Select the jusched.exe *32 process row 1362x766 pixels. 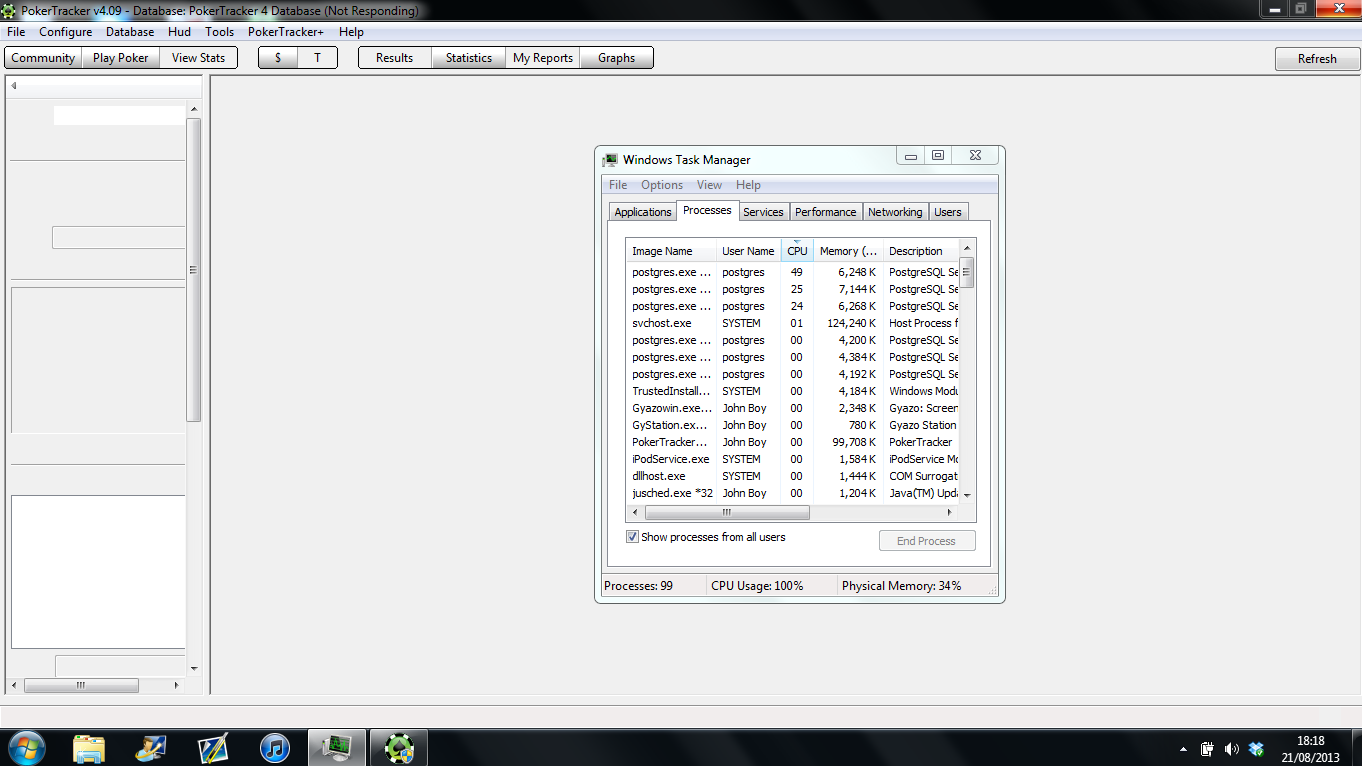[x=793, y=493]
